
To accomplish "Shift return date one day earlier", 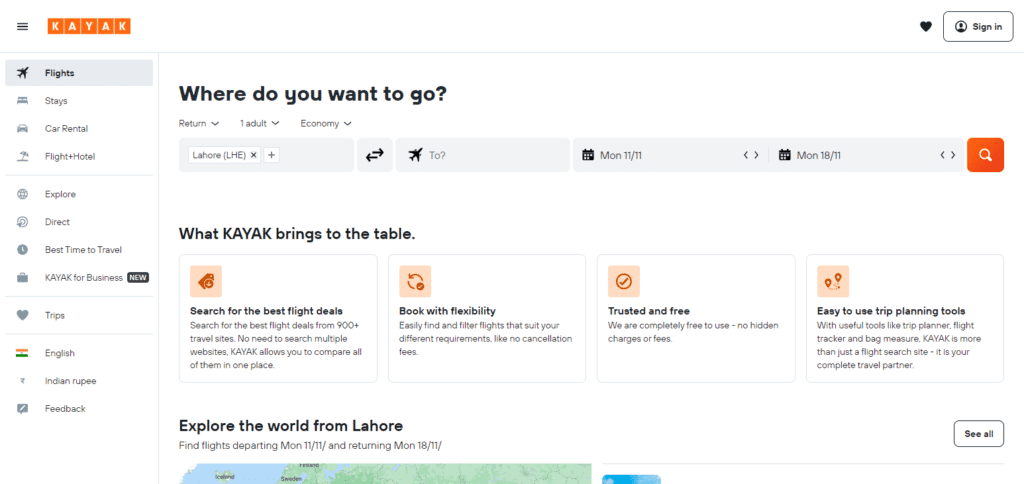I will (x=942, y=155).
